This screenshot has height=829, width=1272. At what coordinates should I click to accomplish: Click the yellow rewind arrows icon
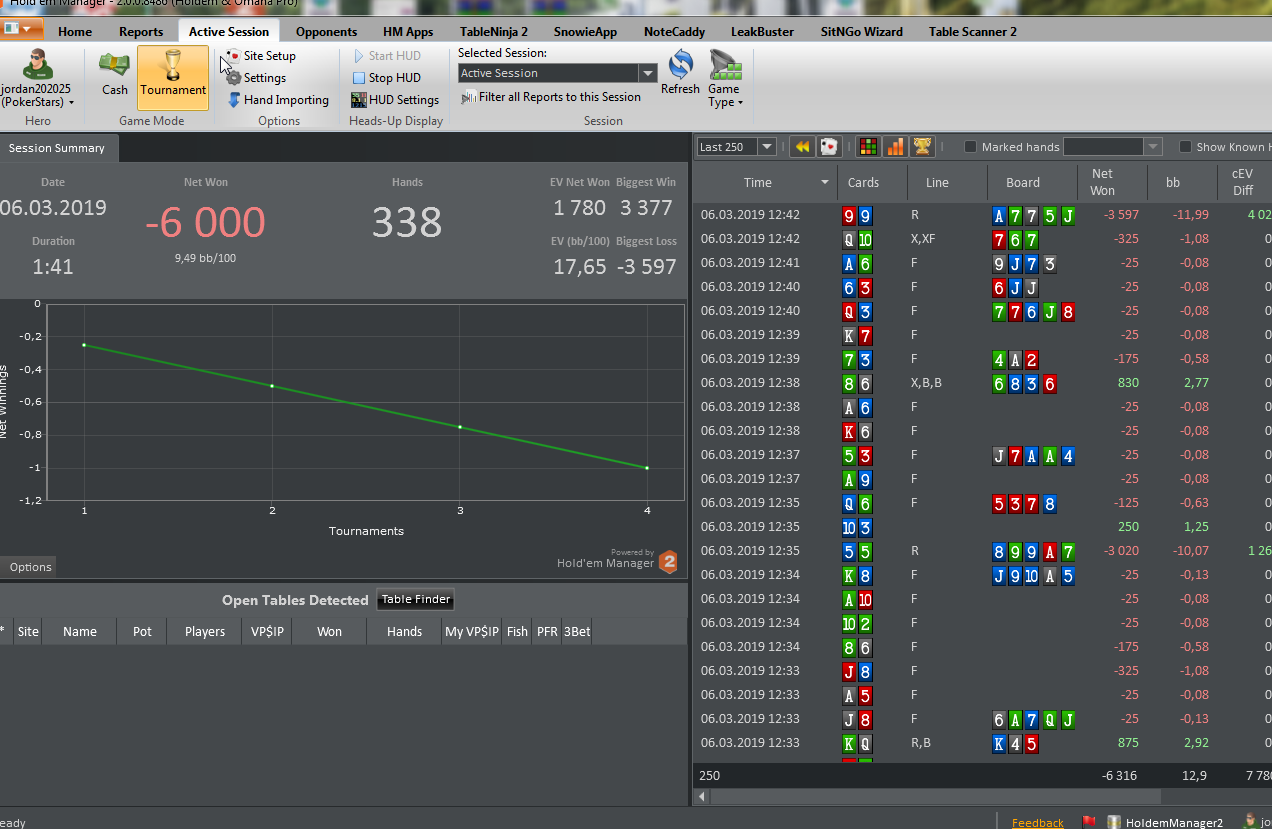(802, 147)
